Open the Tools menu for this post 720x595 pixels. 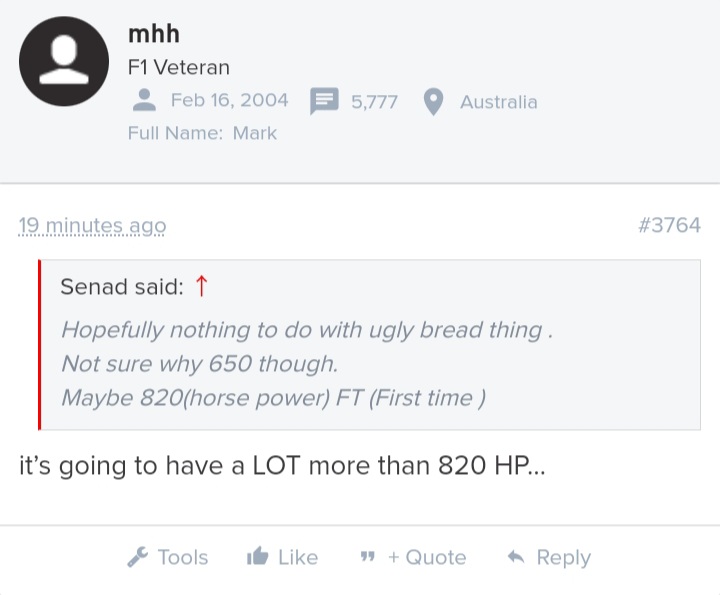(168, 557)
